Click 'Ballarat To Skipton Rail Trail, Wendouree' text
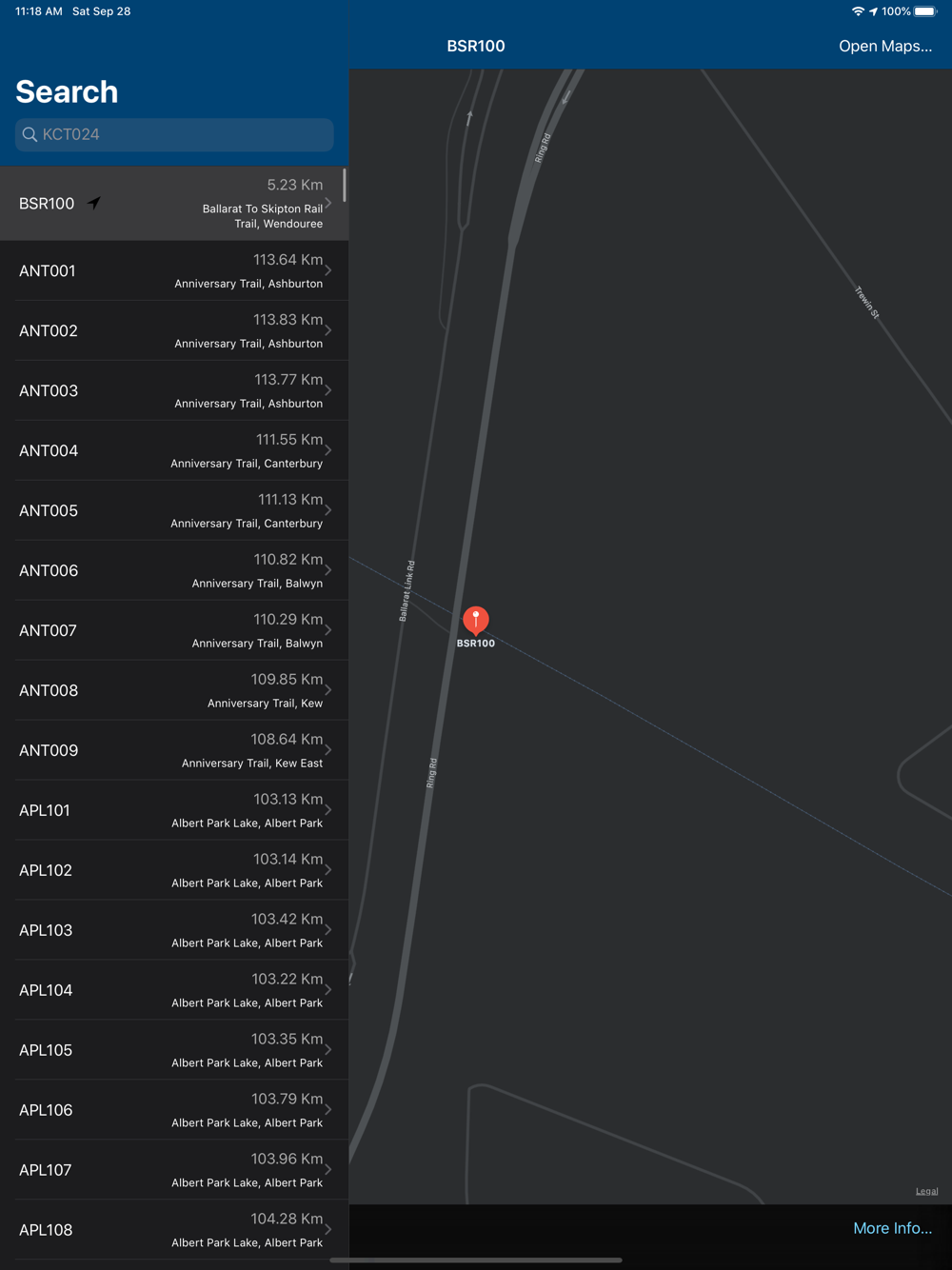The image size is (952, 1270). click(263, 216)
